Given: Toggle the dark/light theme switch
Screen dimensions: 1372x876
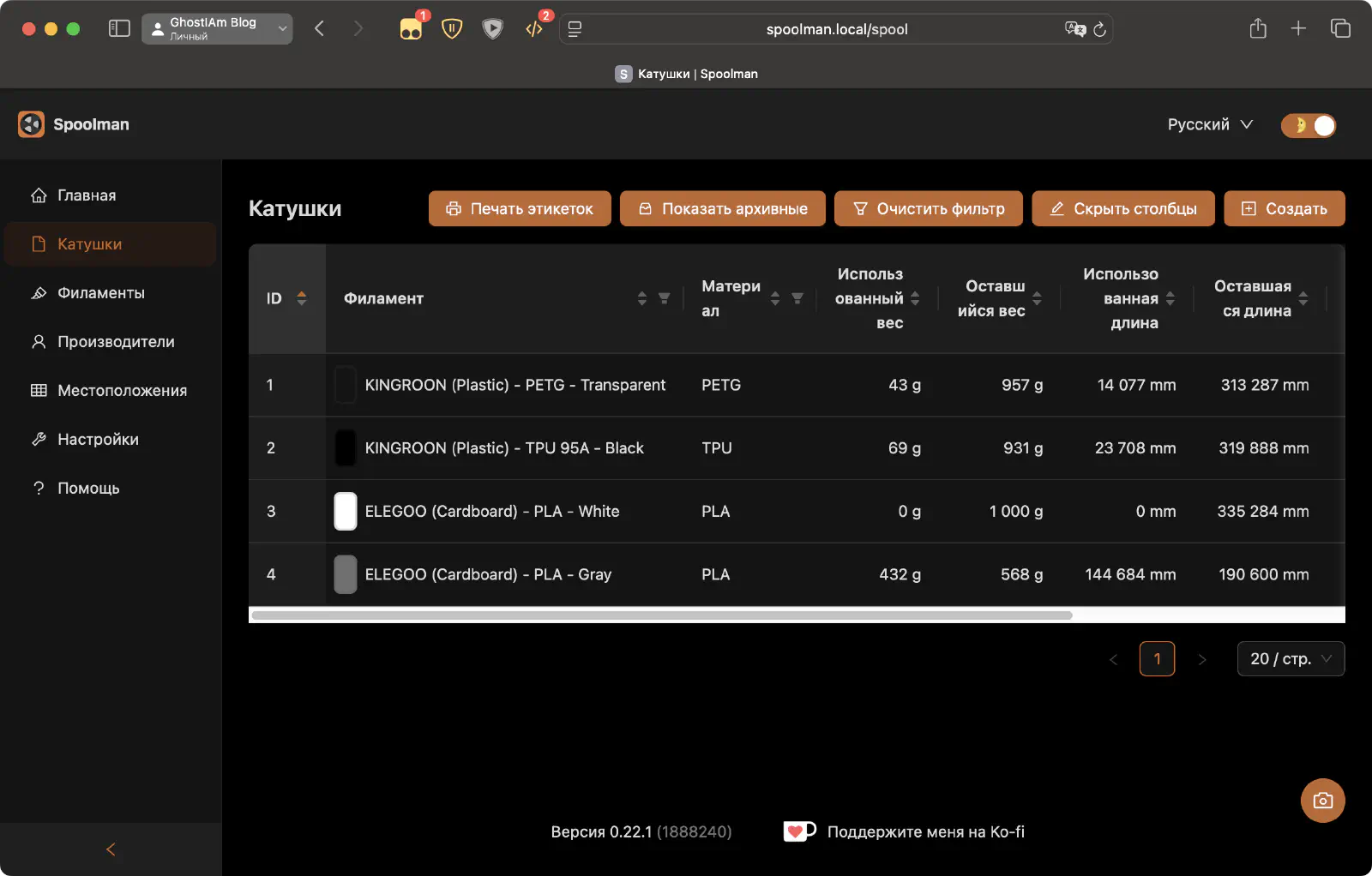Looking at the screenshot, I should point(1309,125).
